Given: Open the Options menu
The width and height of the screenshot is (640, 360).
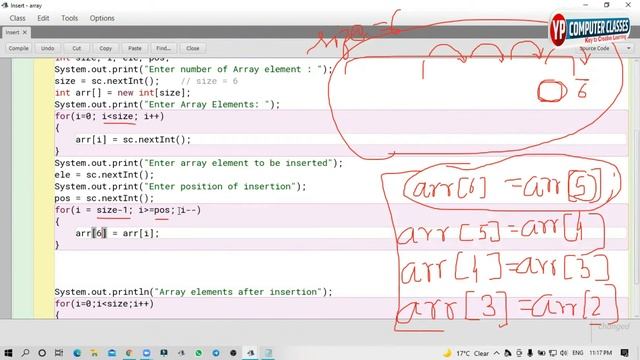Looking at the screenshot, I should point(102,18).
